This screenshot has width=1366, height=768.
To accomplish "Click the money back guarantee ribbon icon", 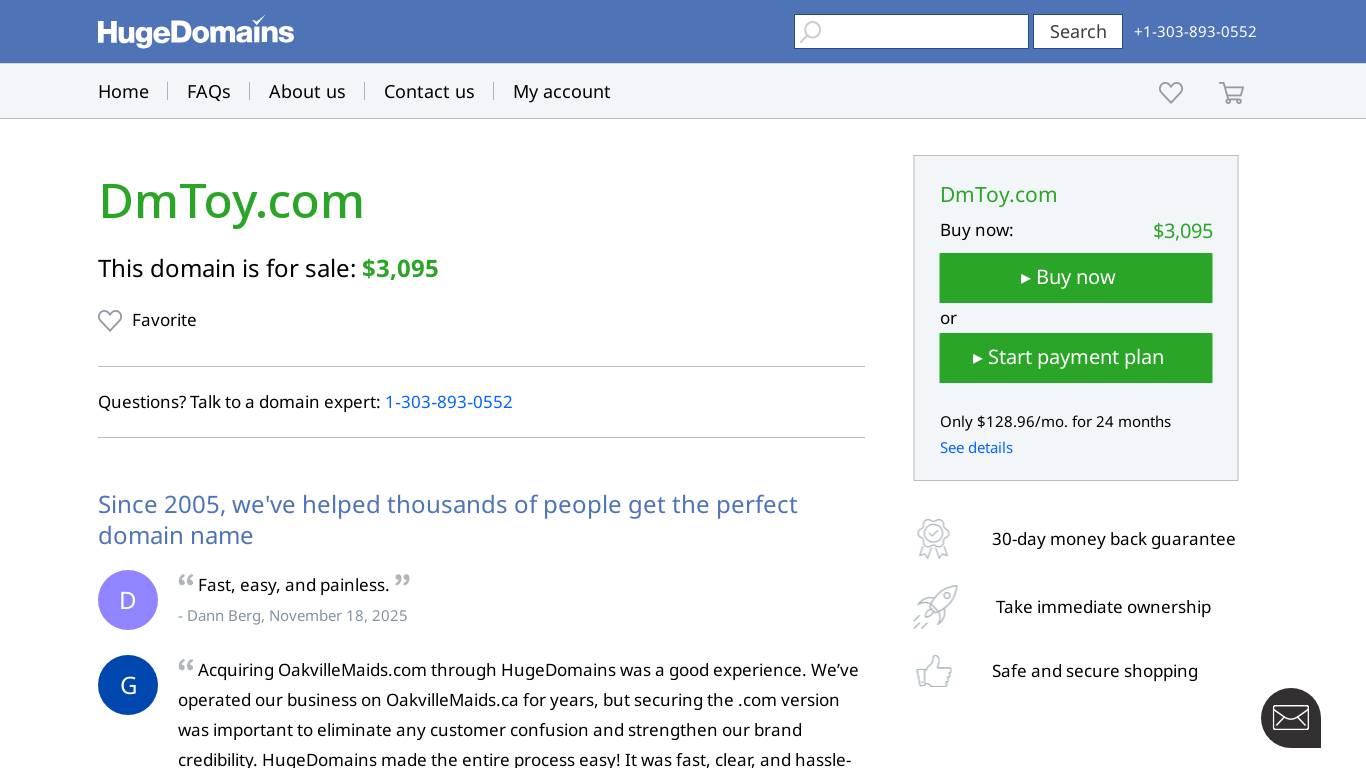I will click(933, 539).
